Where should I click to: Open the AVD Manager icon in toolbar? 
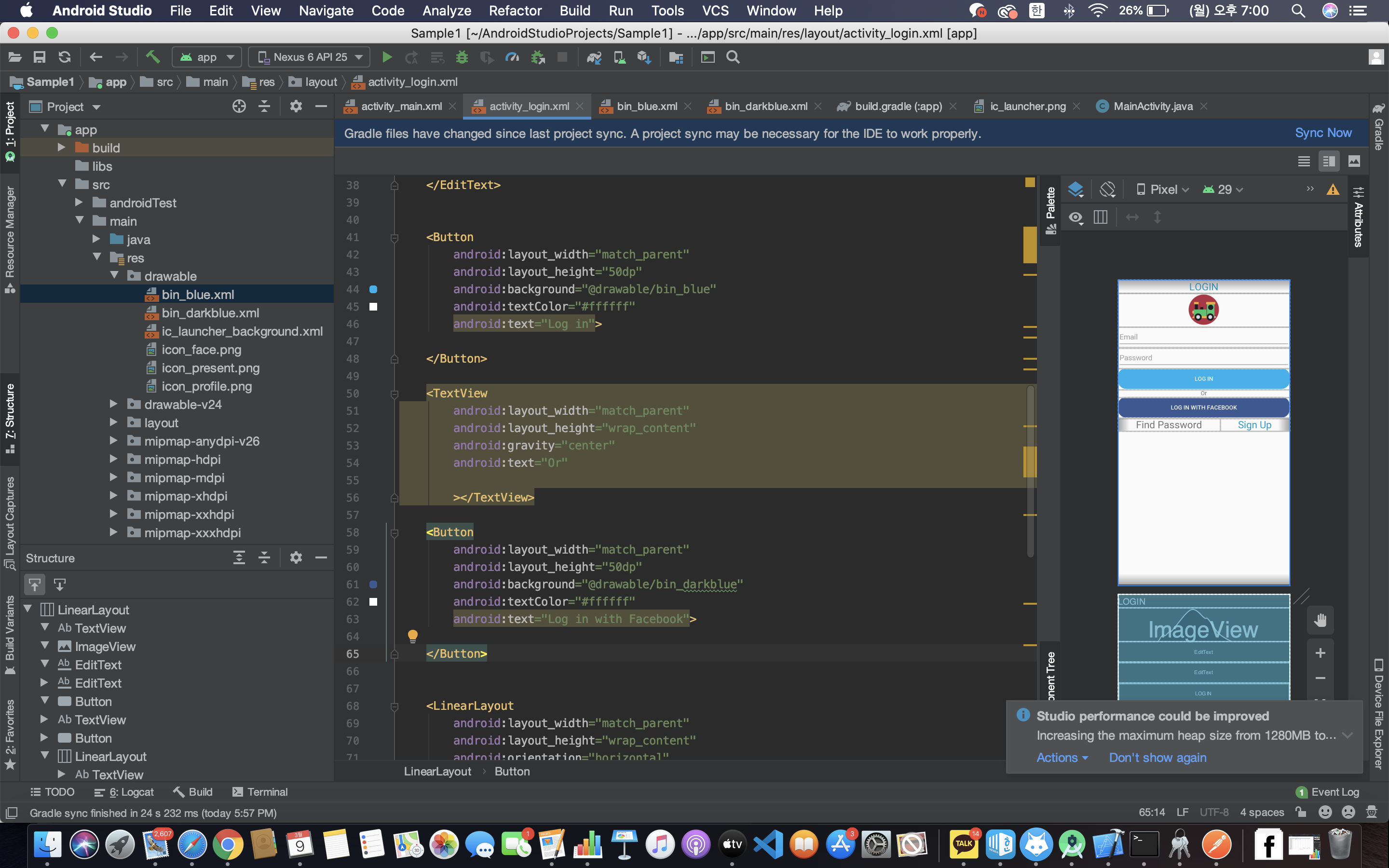tap(619, 57)
